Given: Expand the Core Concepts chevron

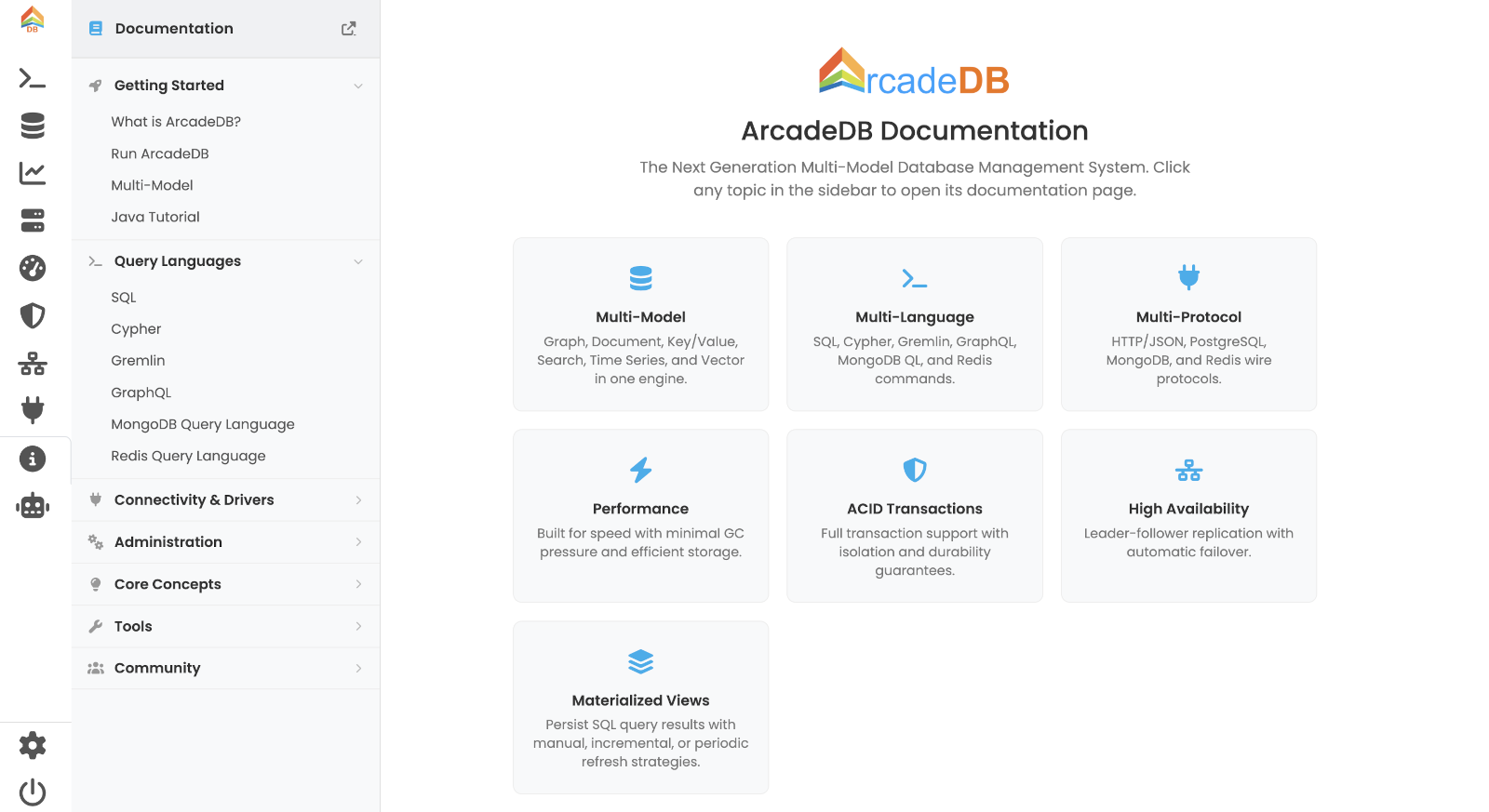Looking at the screenshot, I should coord(358,584).
